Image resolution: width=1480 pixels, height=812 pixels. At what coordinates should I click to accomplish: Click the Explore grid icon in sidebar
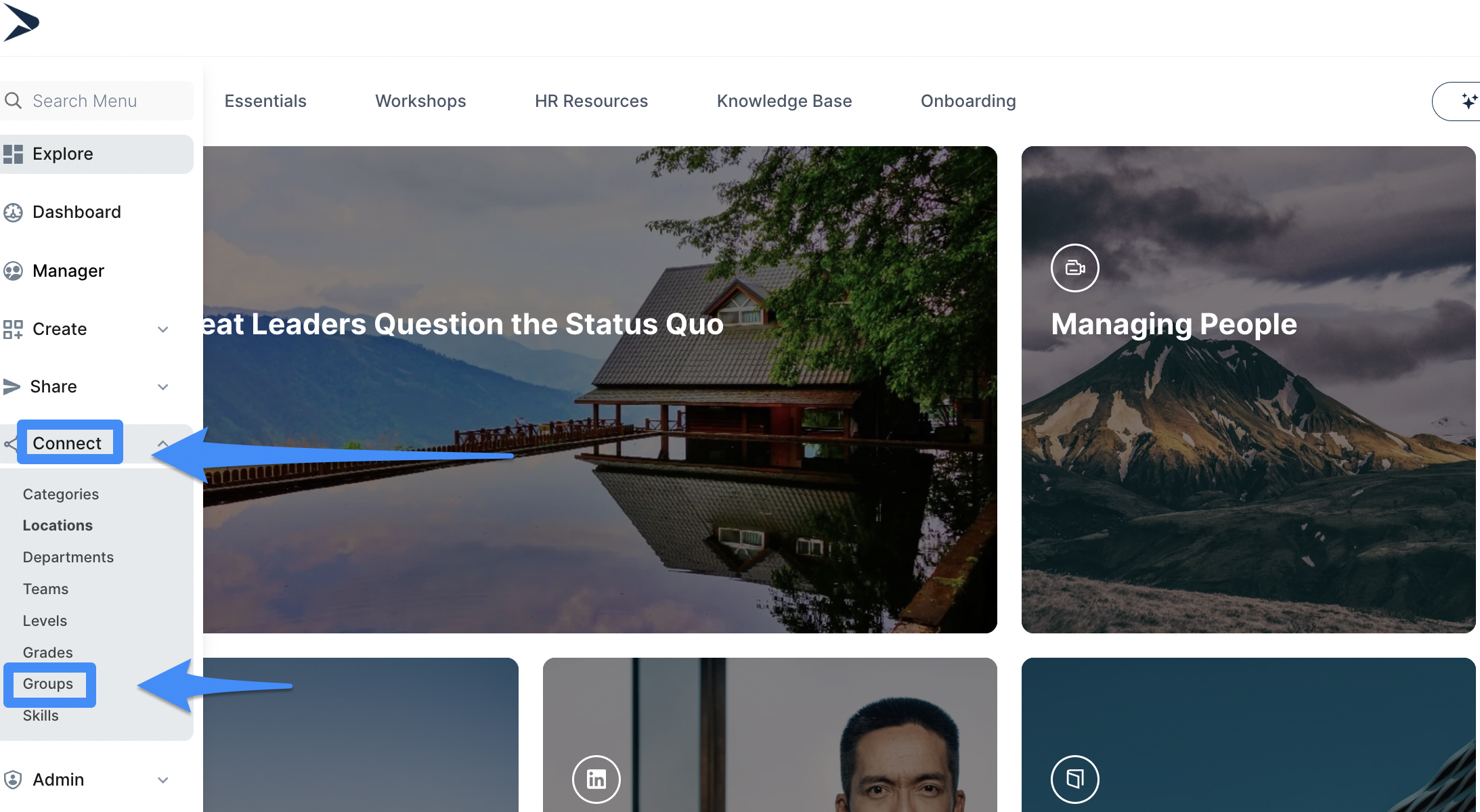tap(13, 154)
